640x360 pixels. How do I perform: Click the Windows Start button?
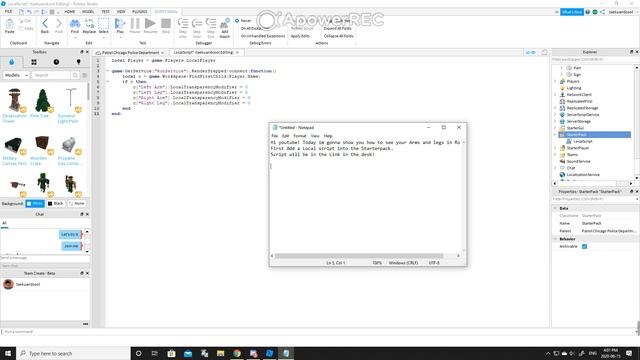[x=8, y=353]
